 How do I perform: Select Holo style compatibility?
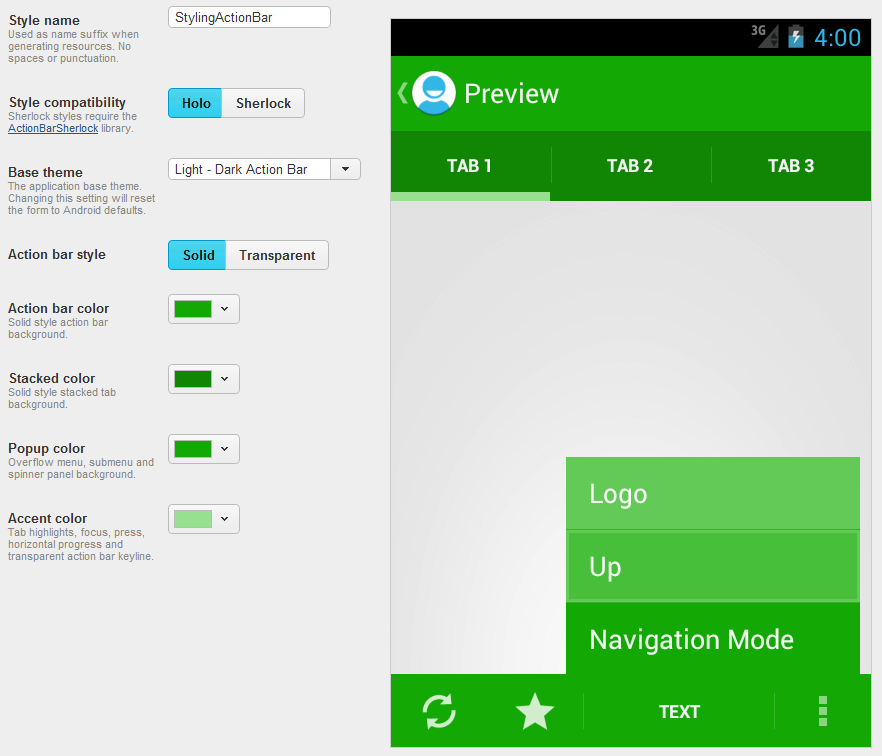coord(195,103)
